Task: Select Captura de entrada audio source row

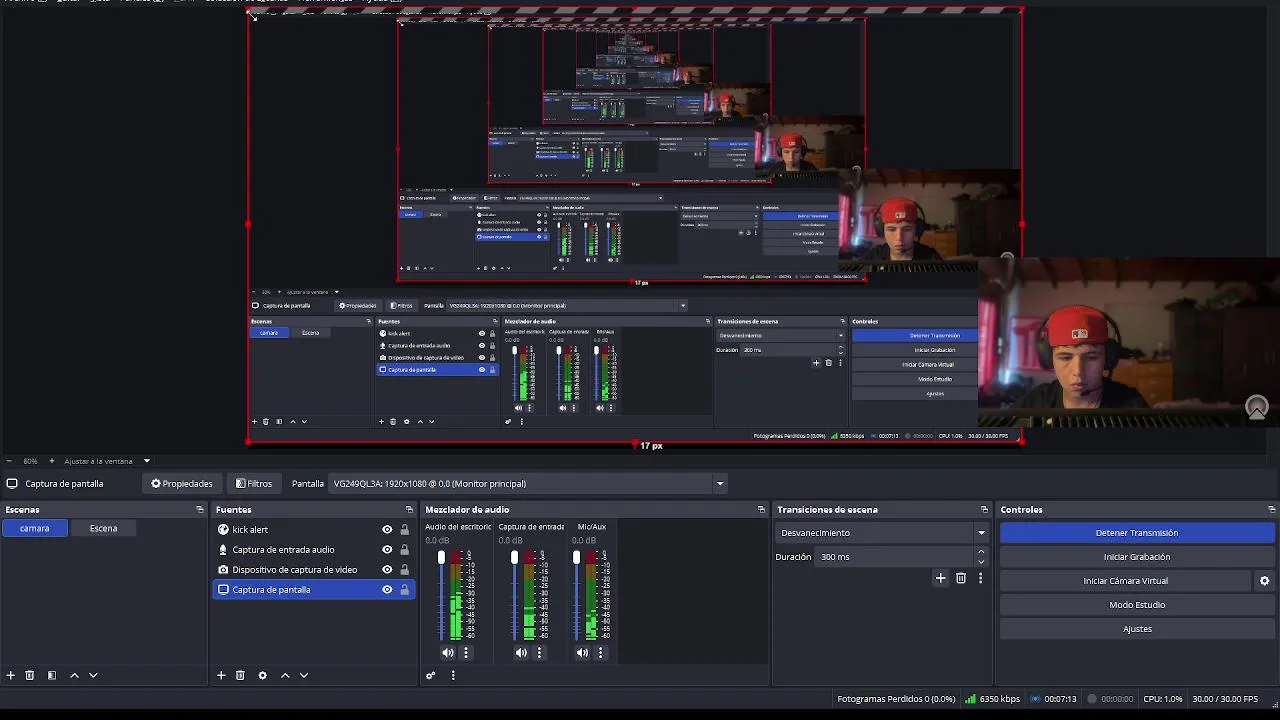Action: [314, 550]
